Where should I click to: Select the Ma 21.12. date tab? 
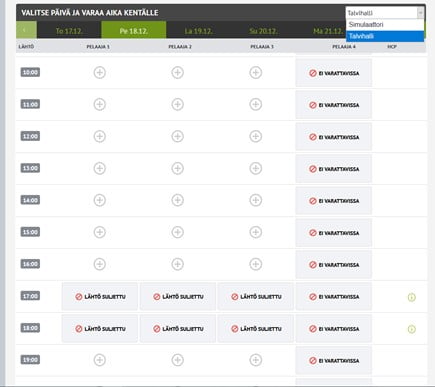tap(328, 31)
